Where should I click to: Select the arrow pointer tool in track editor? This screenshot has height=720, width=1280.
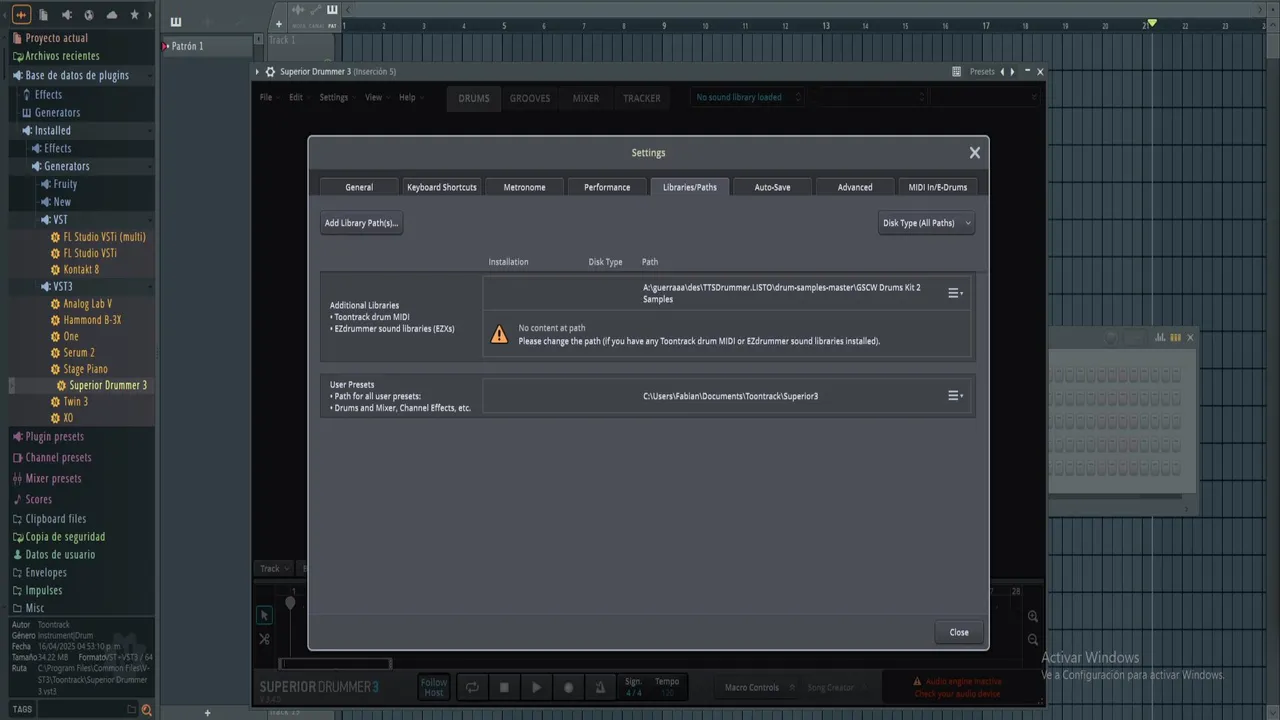(x=264, y=615)
